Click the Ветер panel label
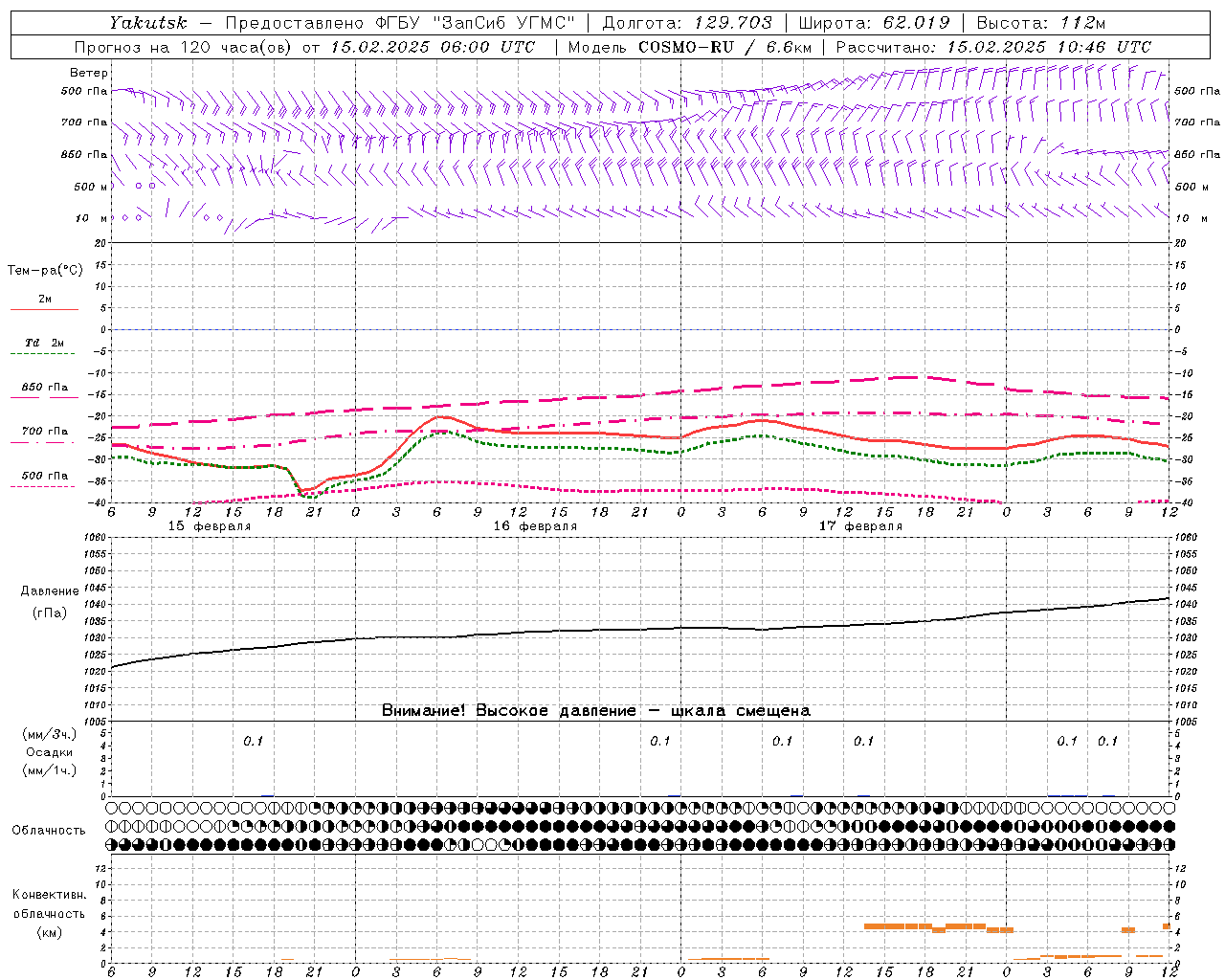Viewport: 1225px width, 980px height. click(x=88, y=73)
